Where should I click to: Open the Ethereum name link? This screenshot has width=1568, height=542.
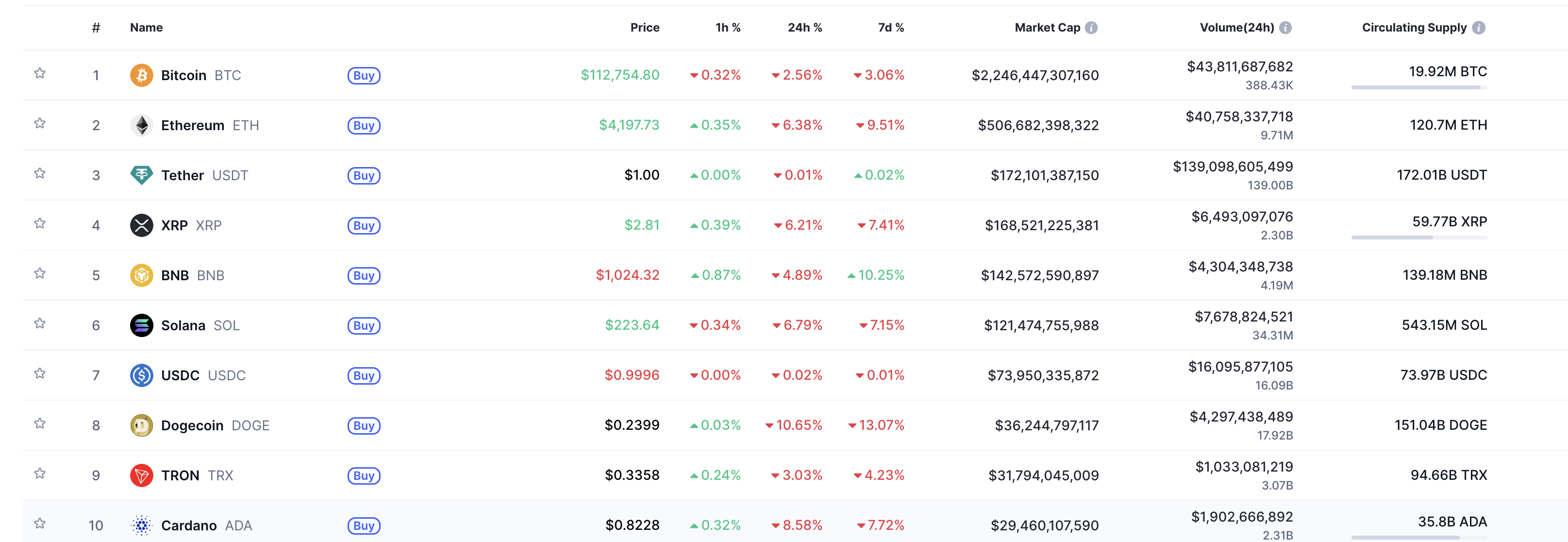coord(192,125)
